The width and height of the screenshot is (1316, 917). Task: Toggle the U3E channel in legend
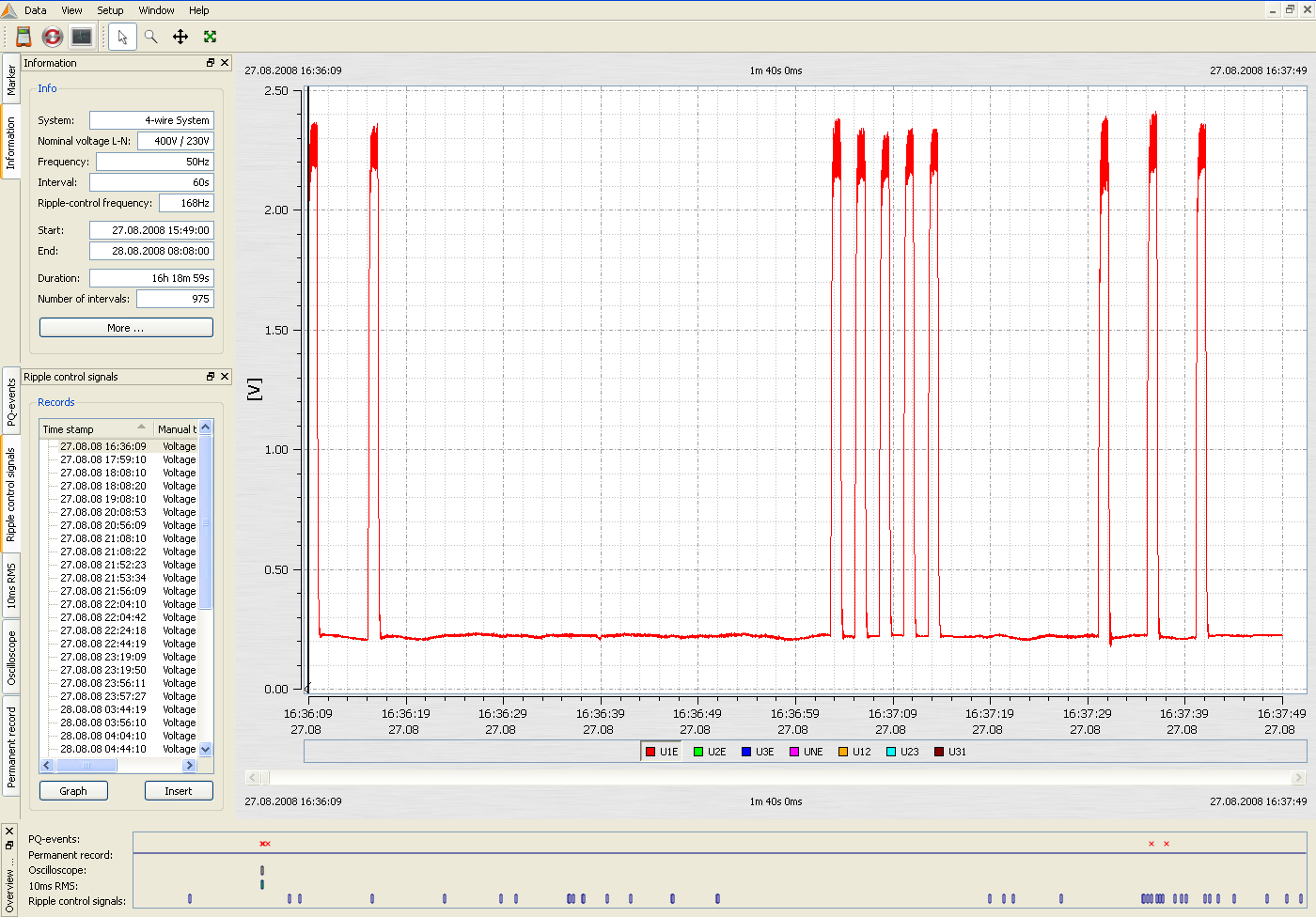(x=758, y=752)
